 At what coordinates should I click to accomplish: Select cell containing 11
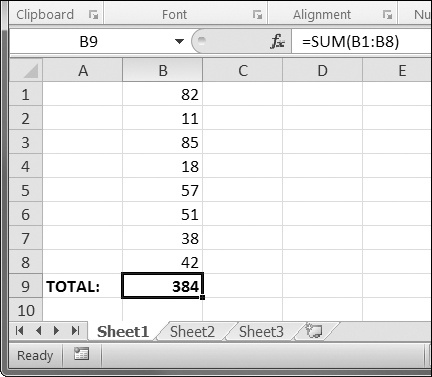pyautogui.click(x=163, y=118)
